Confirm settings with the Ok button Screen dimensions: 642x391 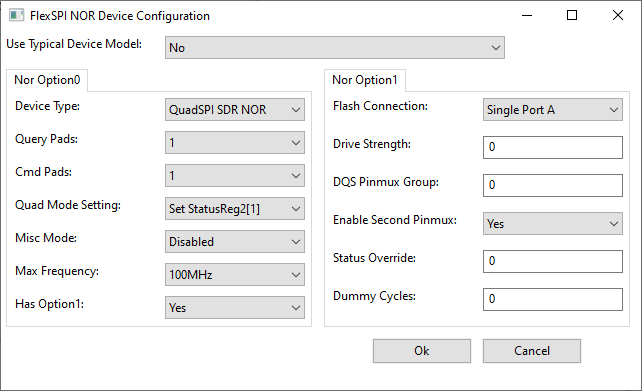point(422,351)
